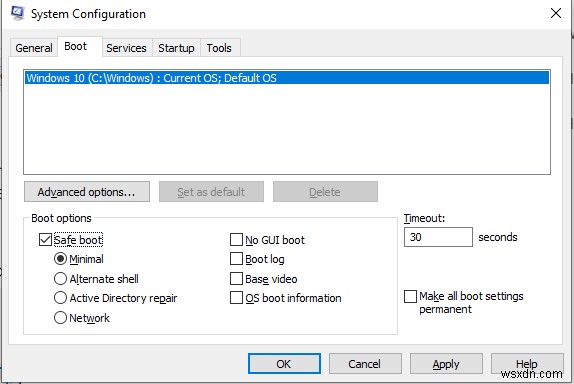Choose the Alternate shell radio button

(60, 279)
